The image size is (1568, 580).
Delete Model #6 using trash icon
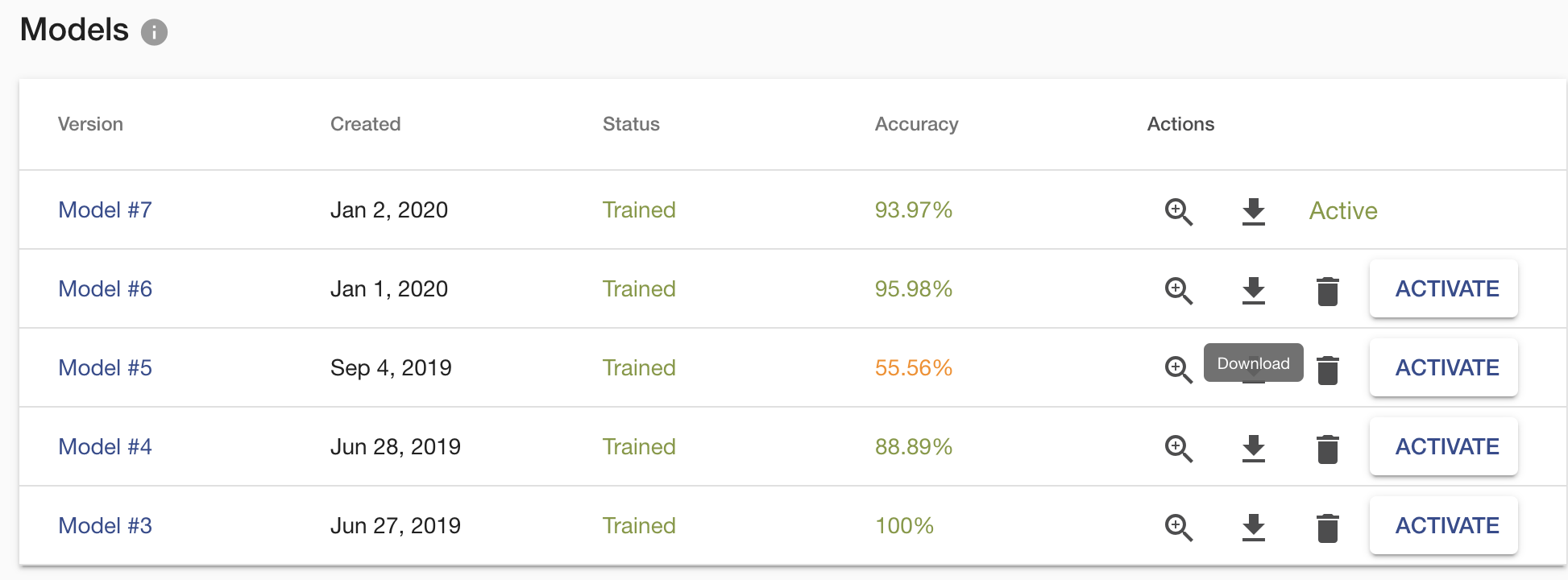click(1328, 291)
